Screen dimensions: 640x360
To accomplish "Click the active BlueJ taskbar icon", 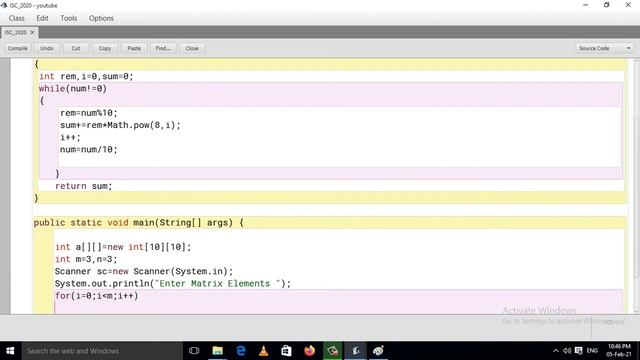I will pyautogui.click(x=356, y=351).
